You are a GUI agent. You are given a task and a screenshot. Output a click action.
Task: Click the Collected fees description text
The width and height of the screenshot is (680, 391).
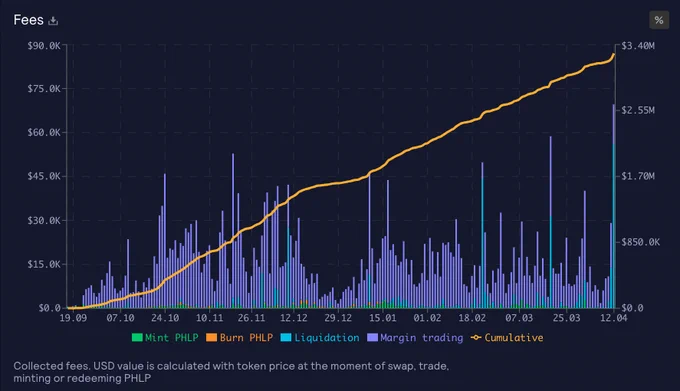[x=231, y=372]
